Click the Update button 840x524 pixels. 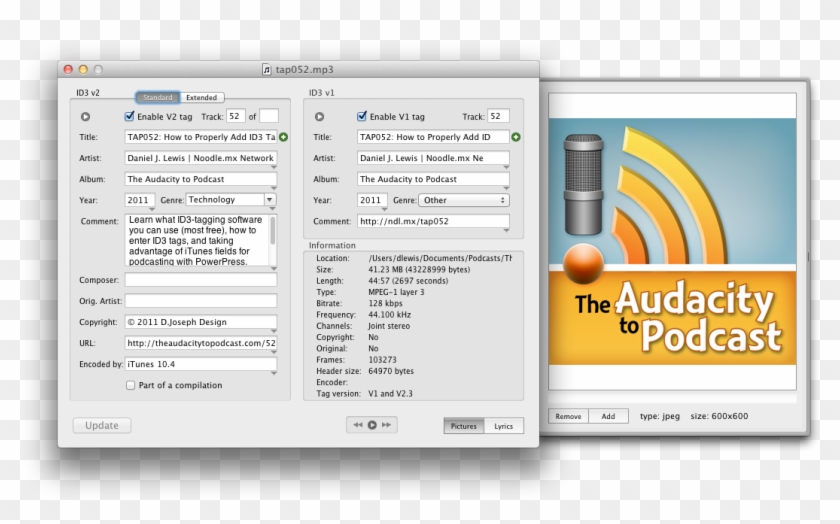pyautogui.click(x=102, y=425)
